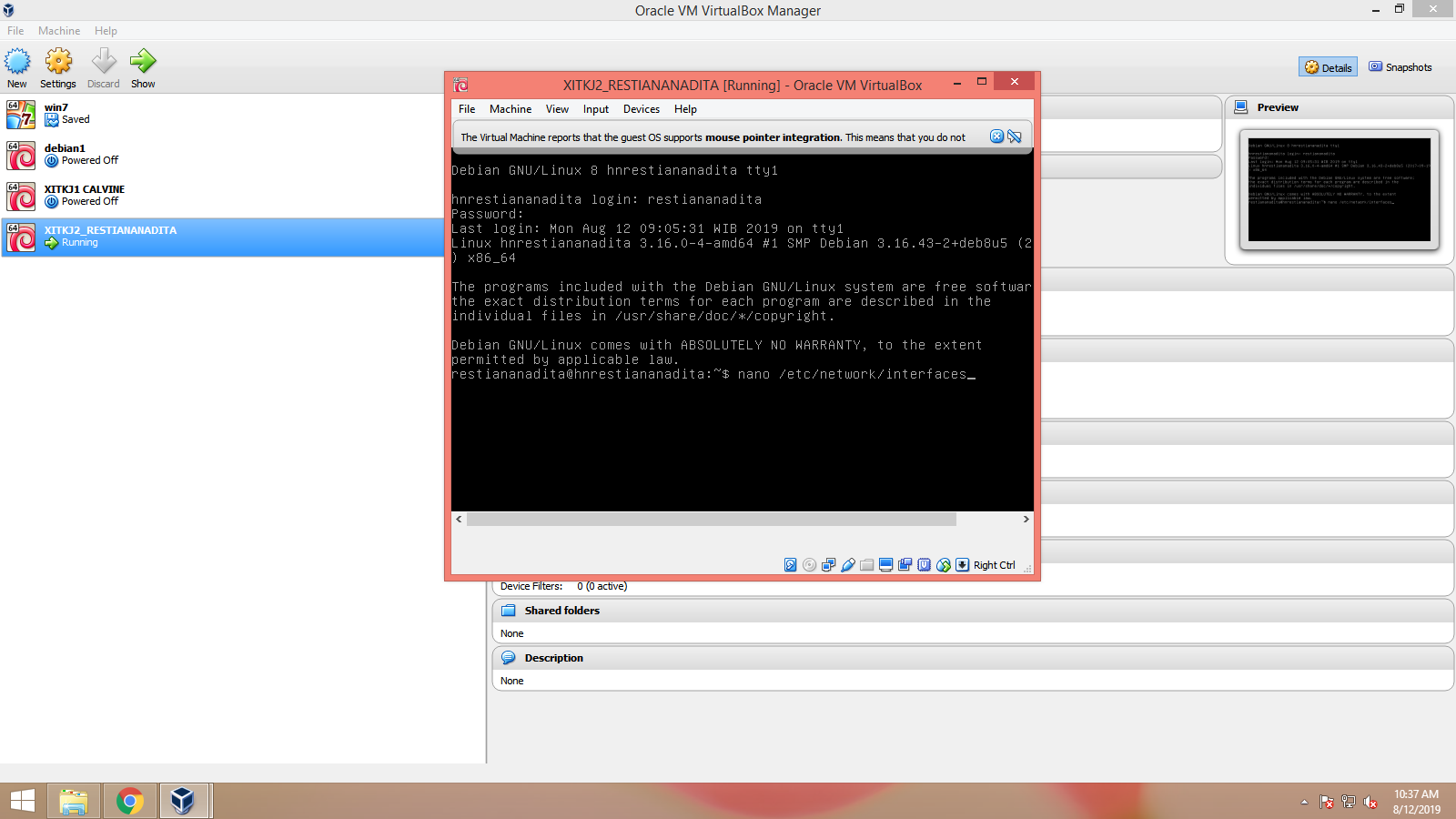
Task: Click the VM window's horizontal scrollbar
Action: tap(712, 520)
